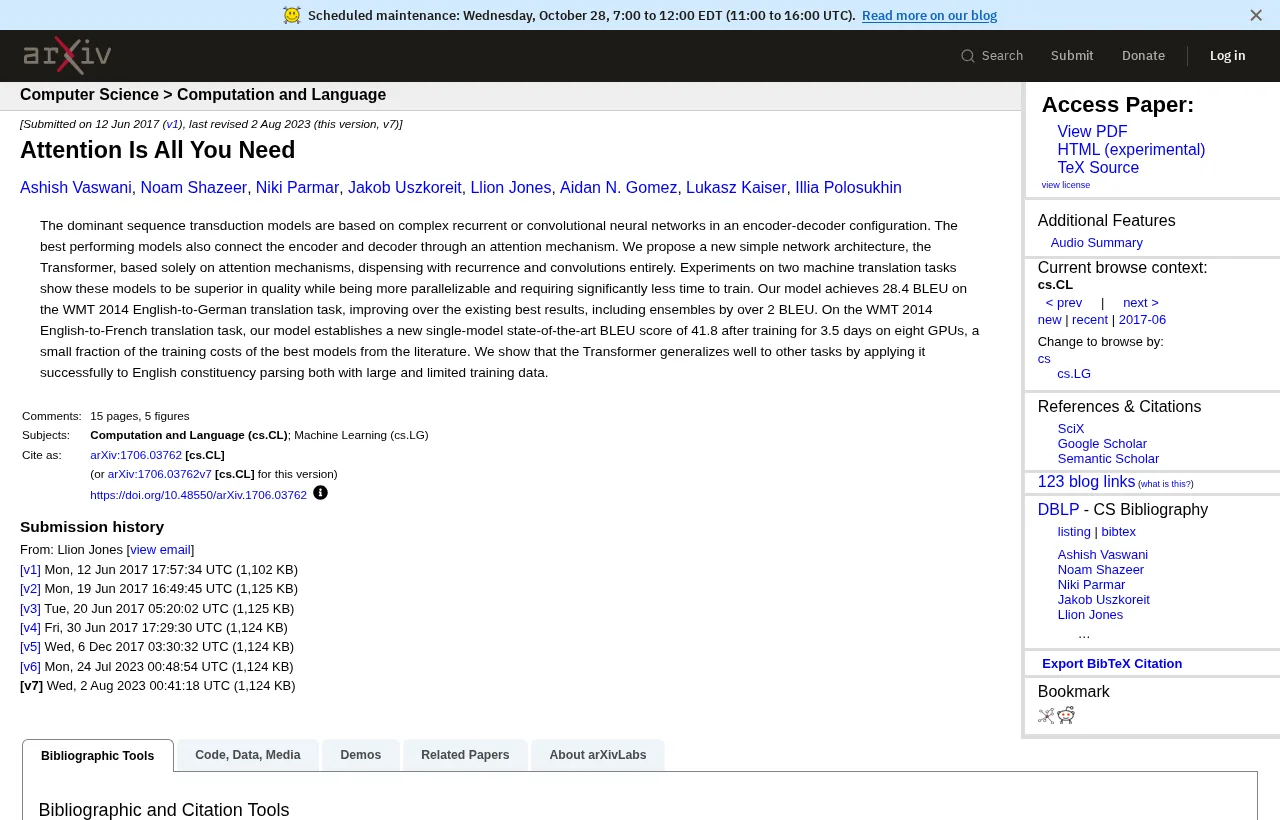Open the About arXivLabs tab
The width and height of the screenshot is (1280, 820).
click(x=598, y=755)
